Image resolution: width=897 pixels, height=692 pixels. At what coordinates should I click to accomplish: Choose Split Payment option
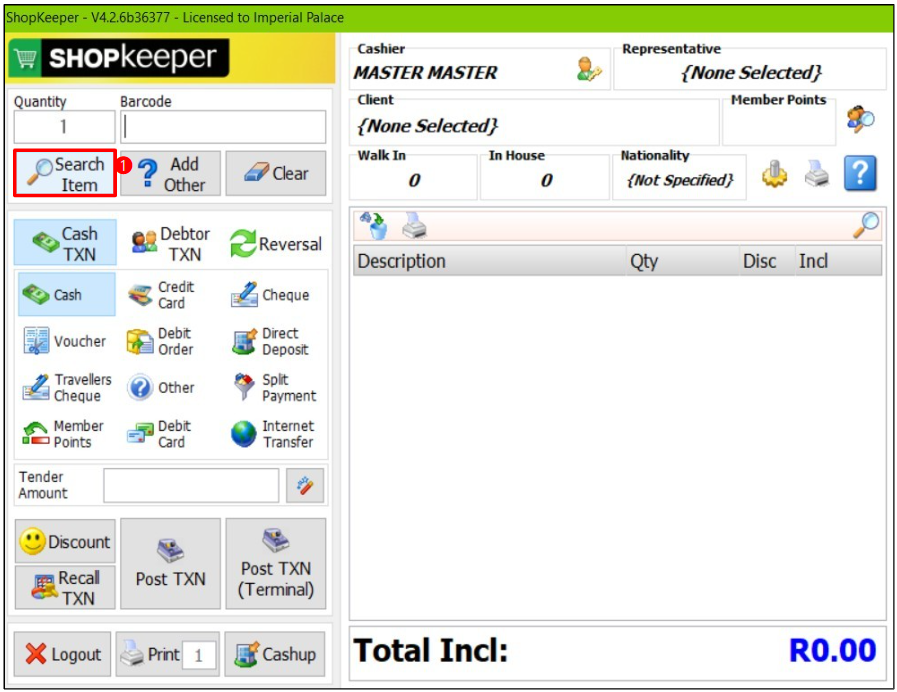(275, 387)
